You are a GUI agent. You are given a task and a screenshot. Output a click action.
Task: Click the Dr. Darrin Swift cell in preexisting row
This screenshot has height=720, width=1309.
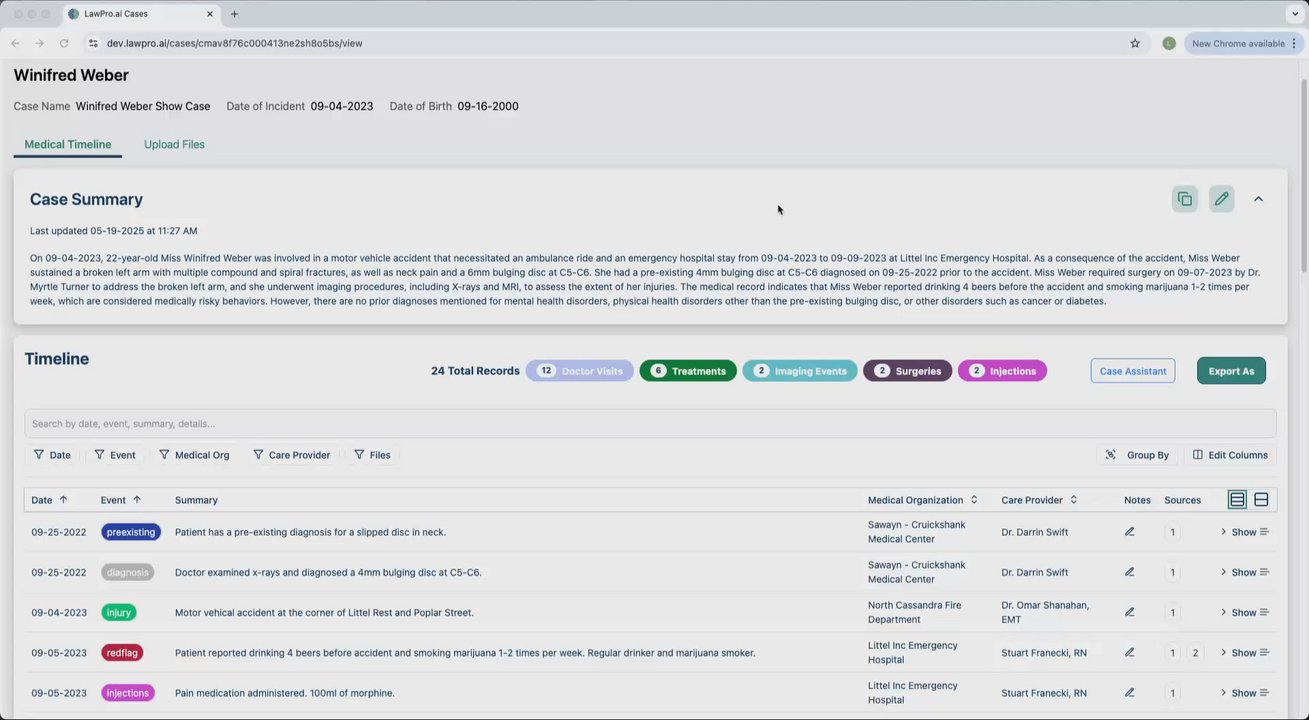[1035, 532]
